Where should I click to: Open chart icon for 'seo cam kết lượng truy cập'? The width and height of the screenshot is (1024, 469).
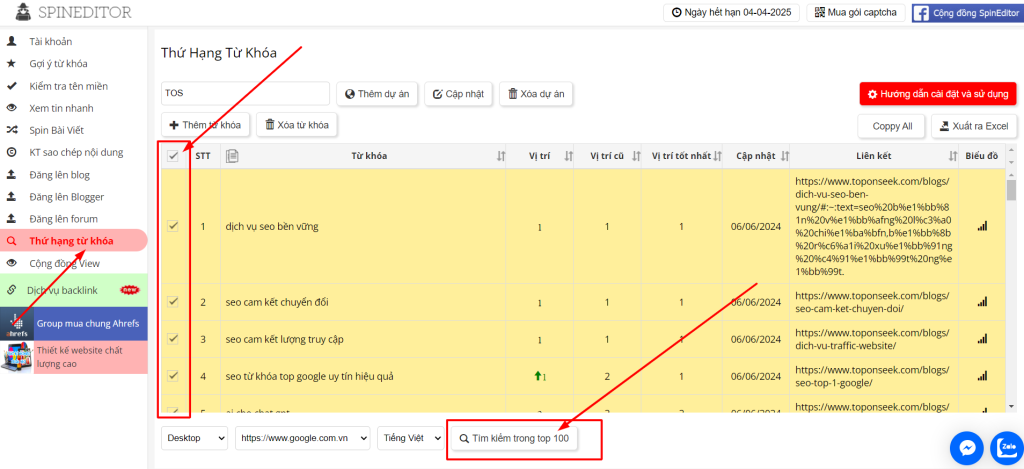click(982, 340)
